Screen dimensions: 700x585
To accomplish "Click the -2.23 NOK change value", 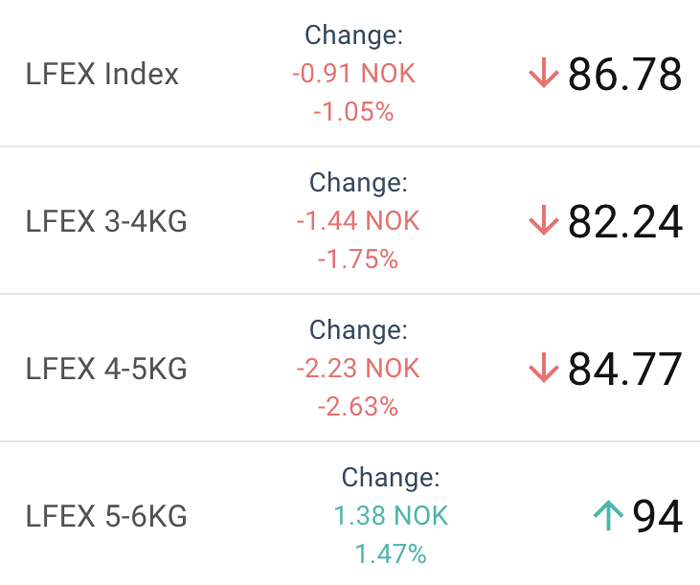I will coord(358,368).
